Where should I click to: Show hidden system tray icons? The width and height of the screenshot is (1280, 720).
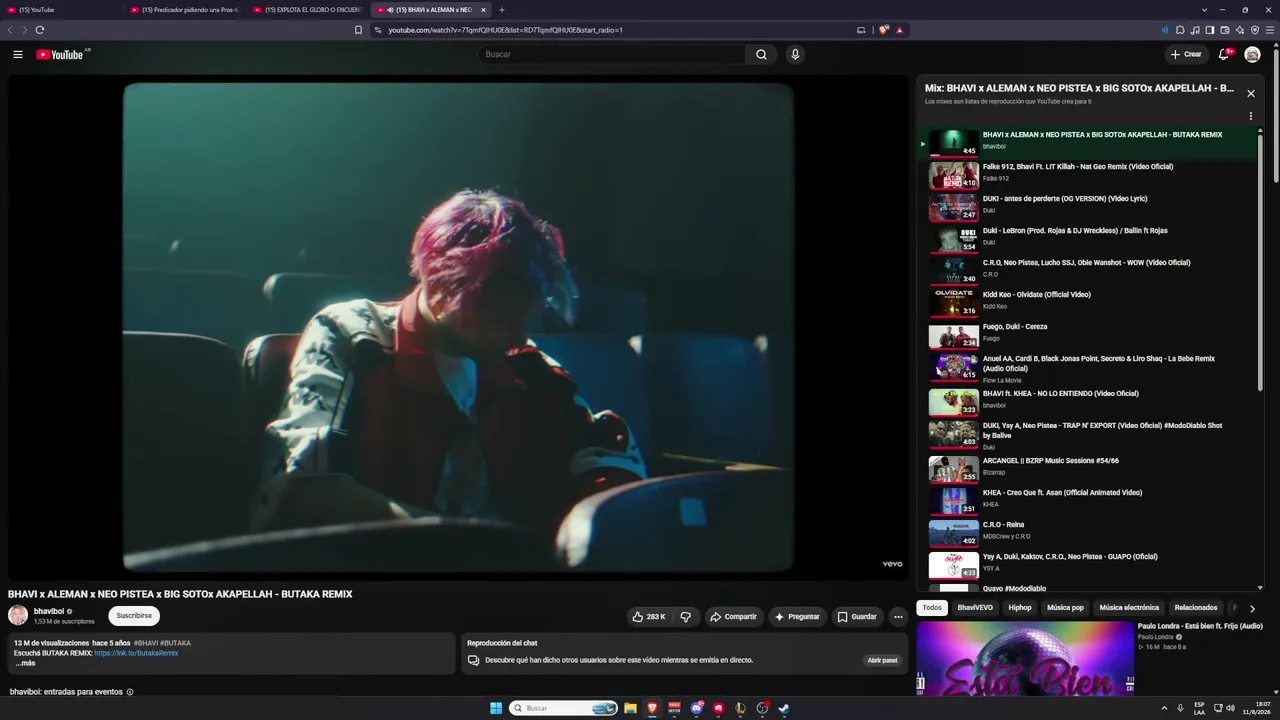(x=1165, y=708)
